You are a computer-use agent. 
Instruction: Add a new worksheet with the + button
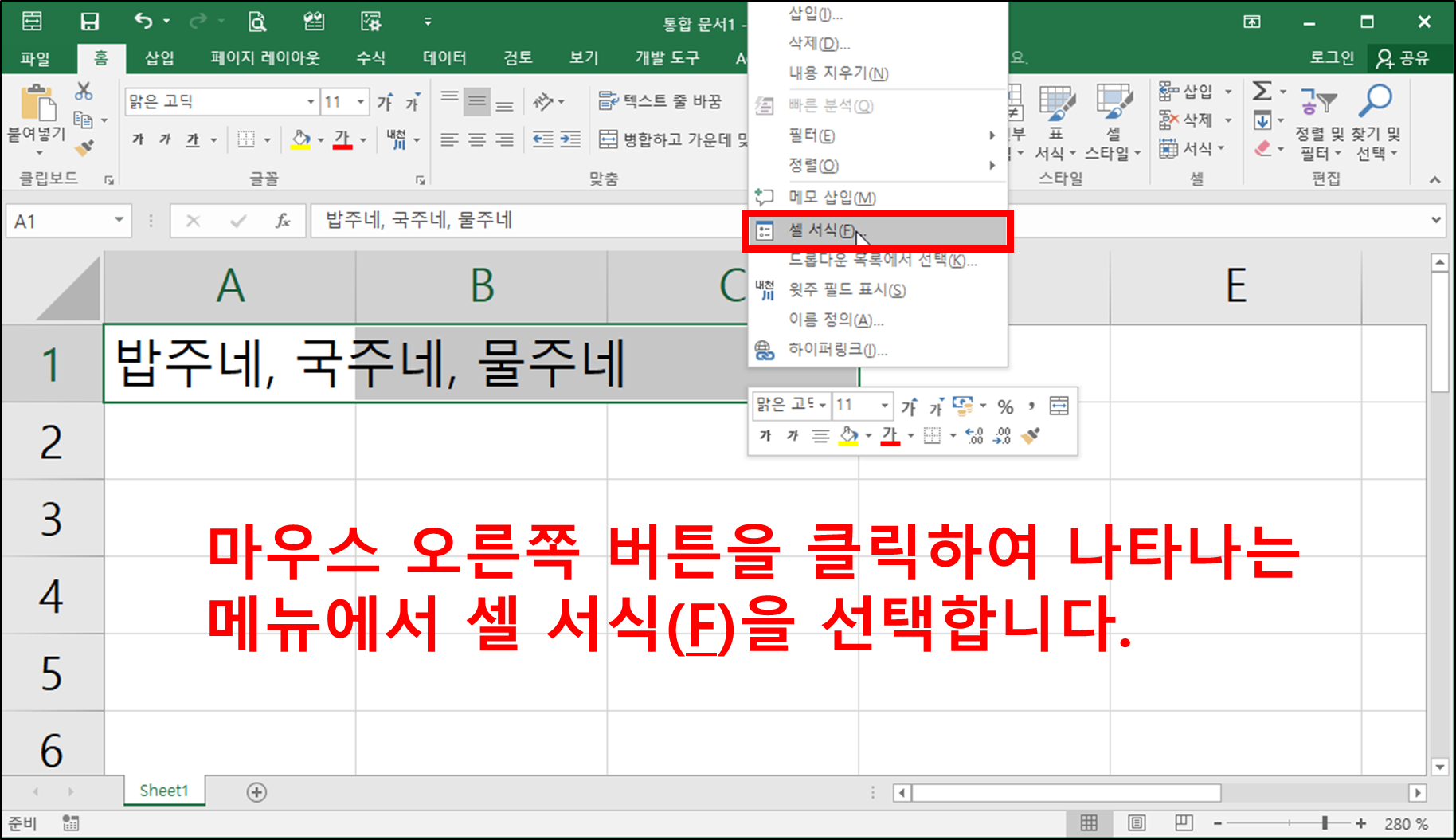(x=256, y=791)
